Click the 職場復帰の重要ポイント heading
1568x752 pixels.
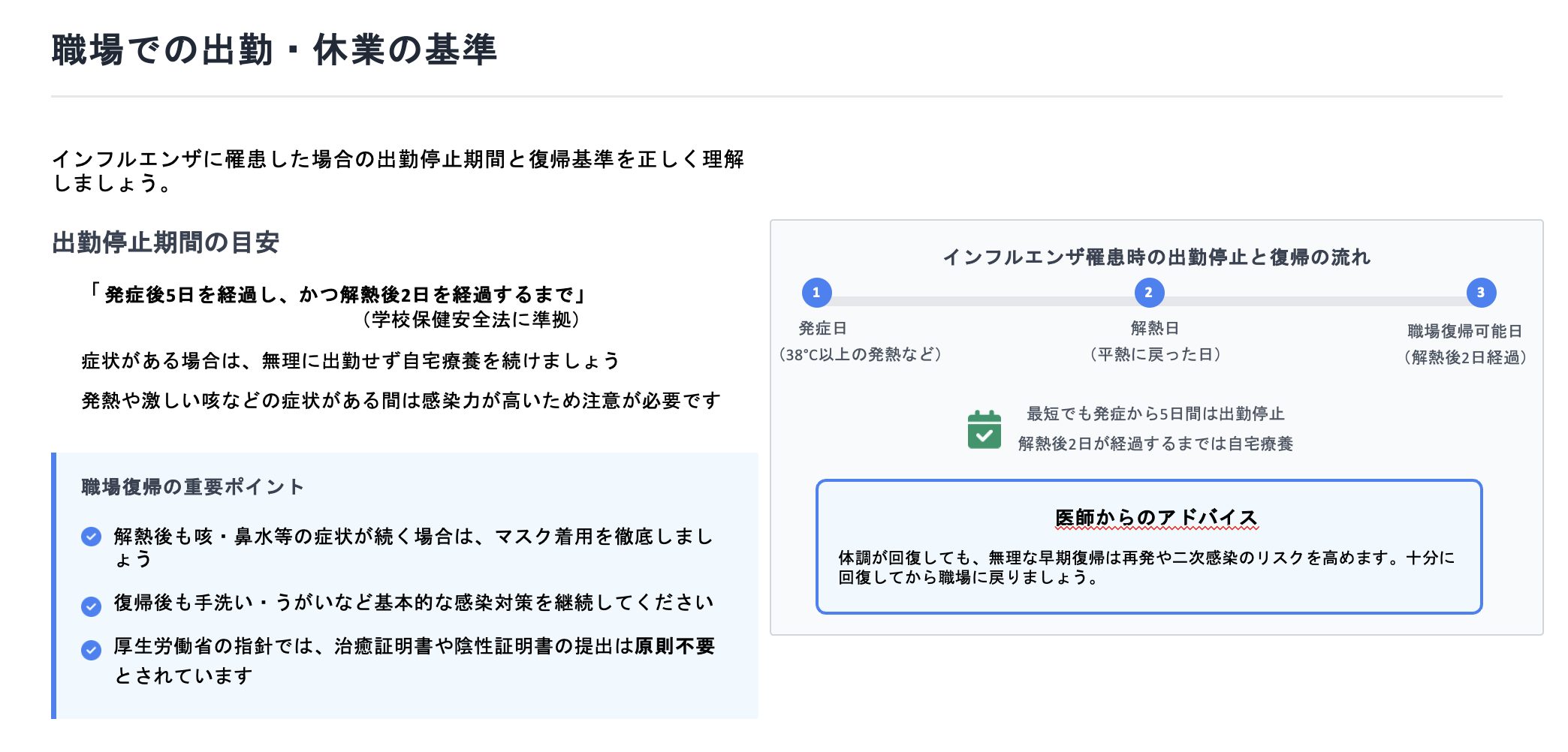[x=192, y=487]
